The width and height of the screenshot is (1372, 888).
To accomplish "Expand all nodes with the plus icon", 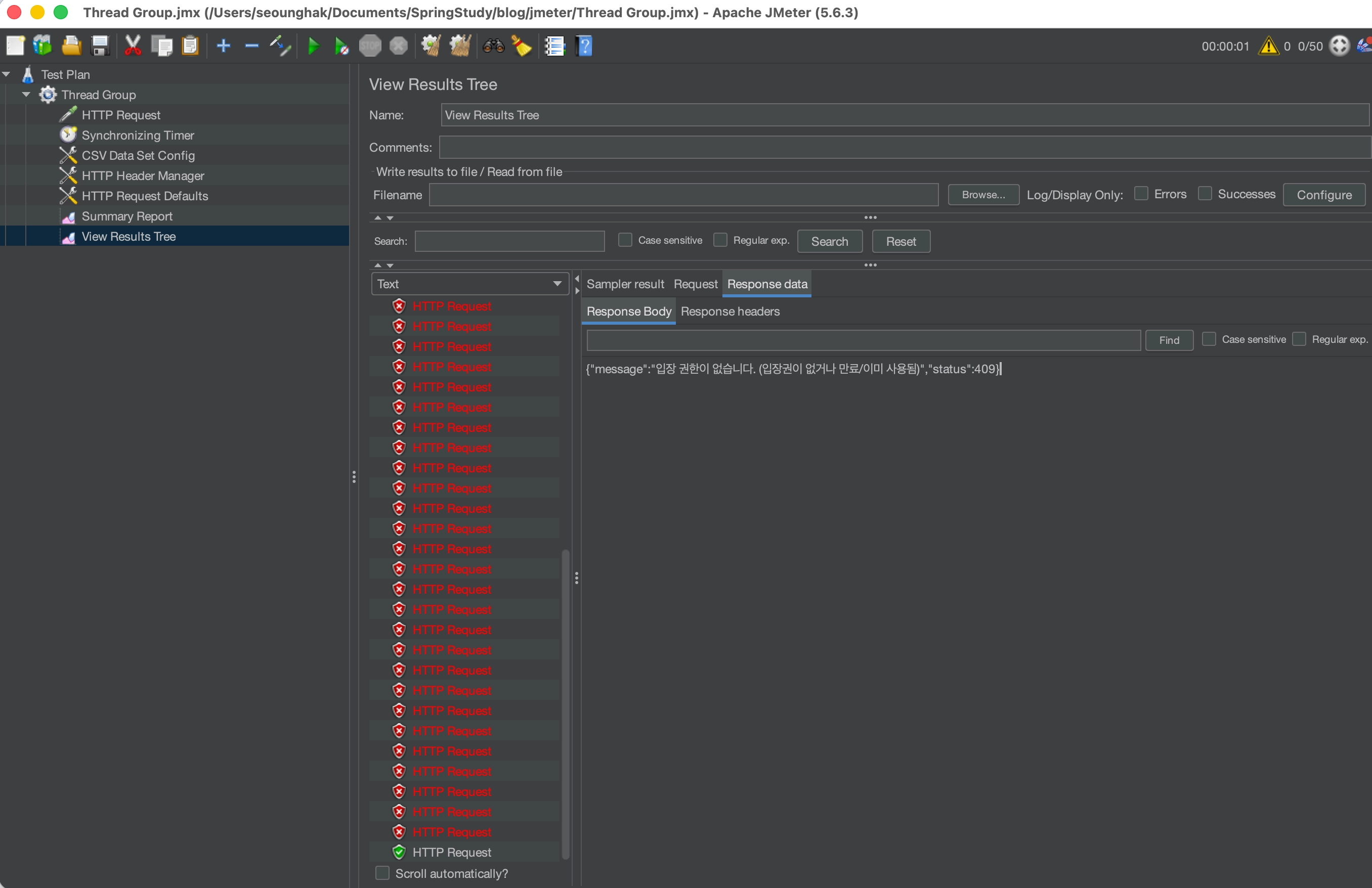I will click(223, 46).
